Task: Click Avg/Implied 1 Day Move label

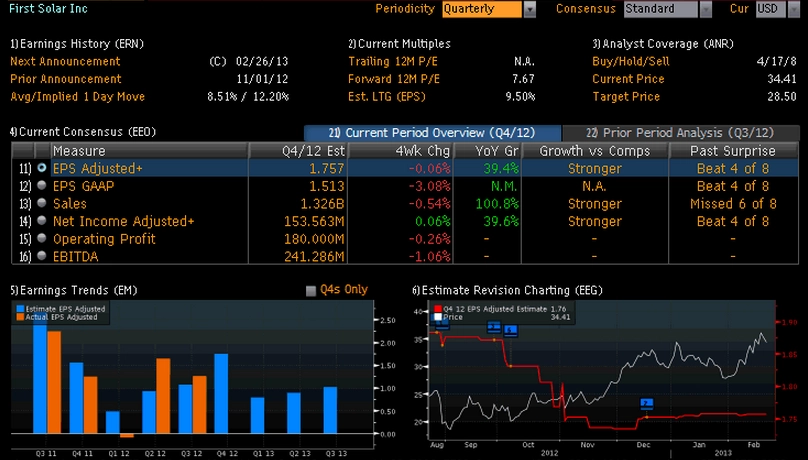Action: tap(77, 96)
